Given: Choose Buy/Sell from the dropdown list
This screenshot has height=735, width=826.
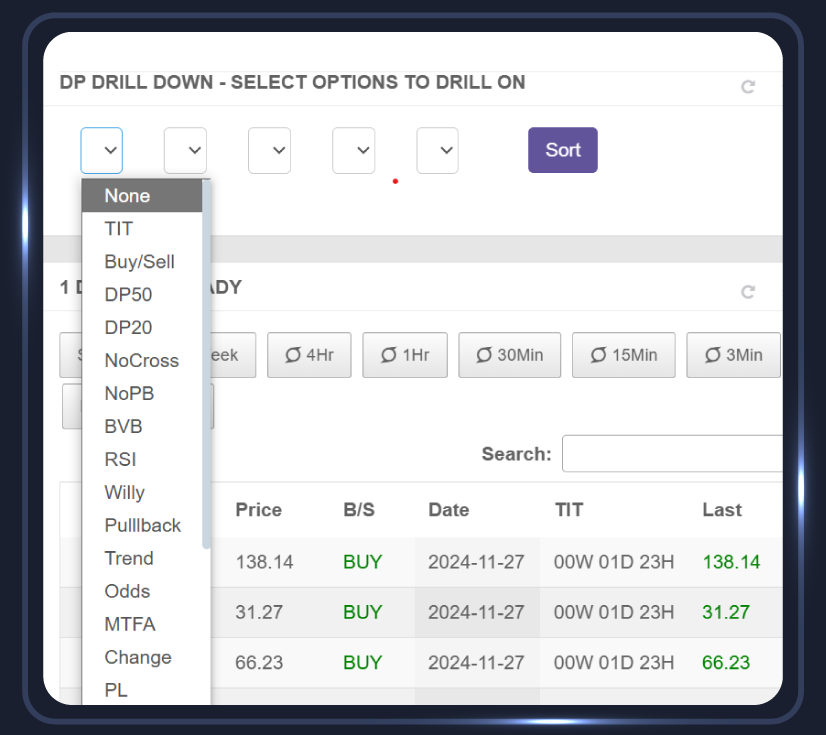Looking at the screenshot, I should [140, 262].
